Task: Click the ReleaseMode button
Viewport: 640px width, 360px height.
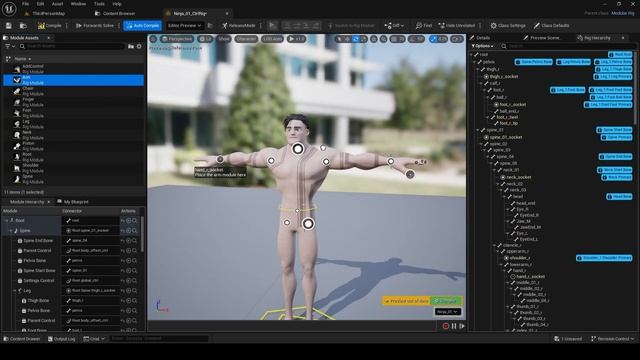Action: [x=239, y=26]
